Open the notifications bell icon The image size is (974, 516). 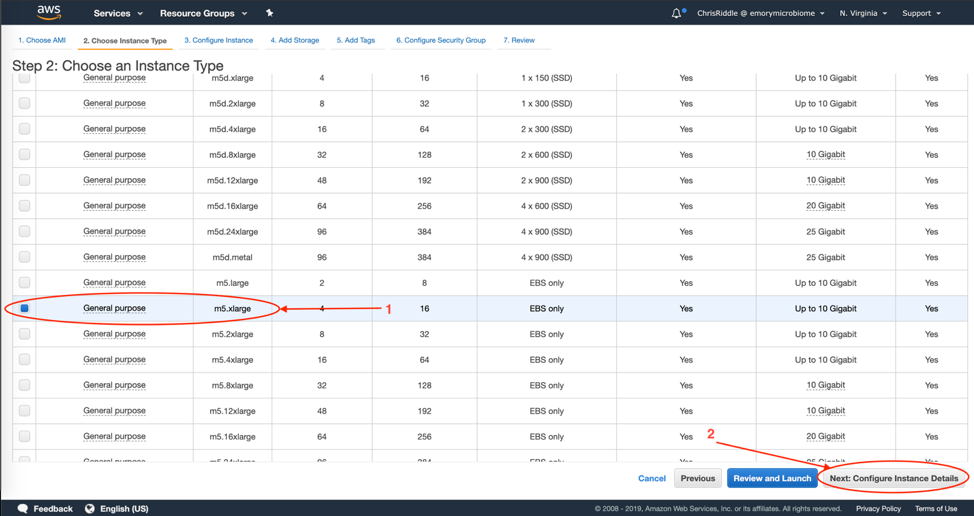point(676,13)
